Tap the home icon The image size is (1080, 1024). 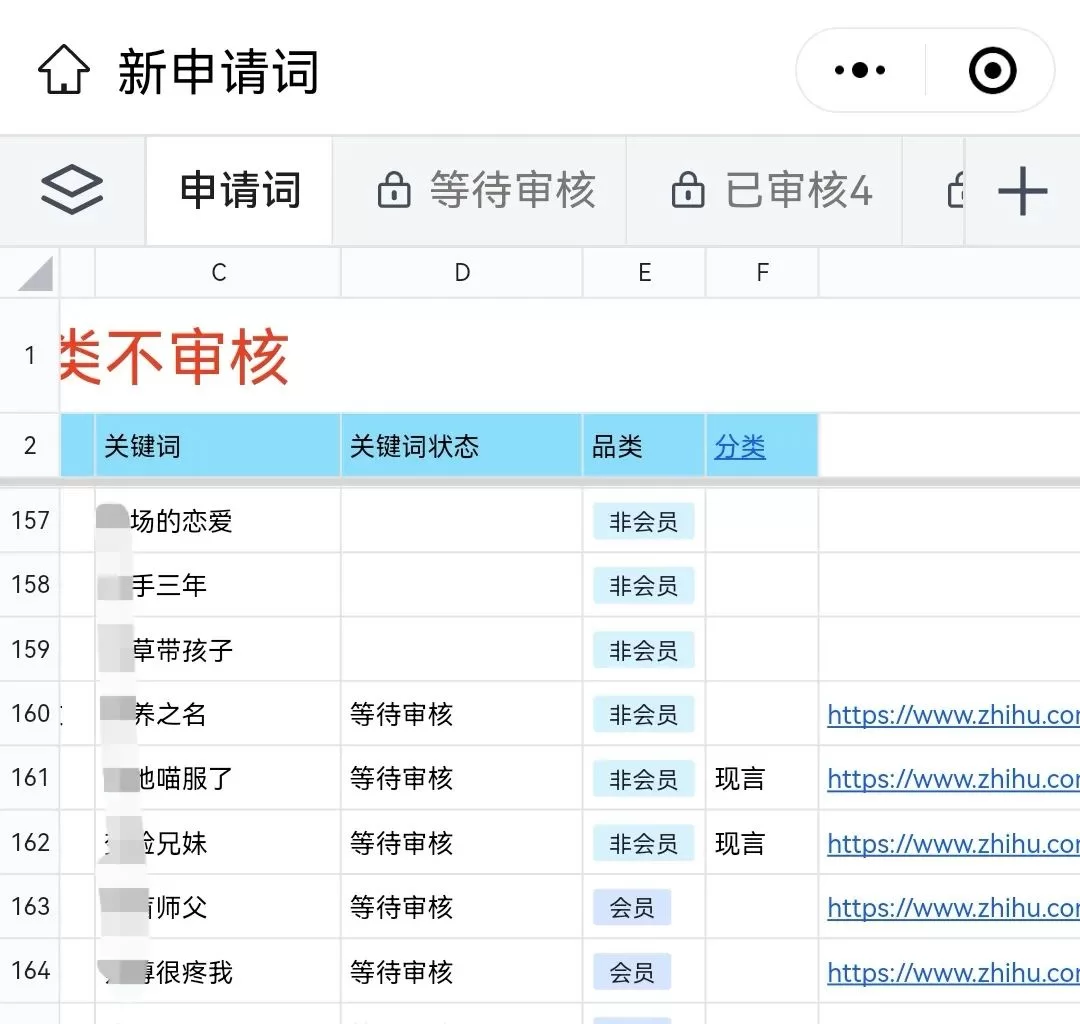pyautogui.click(x=64, y=72)
